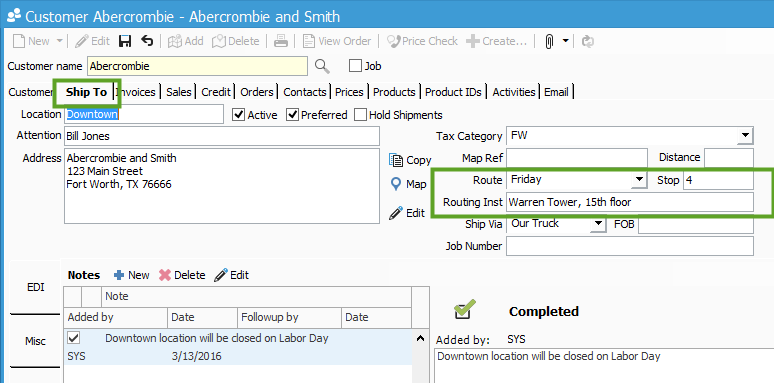Open the Route dropdown showing Friday

[x=640, y=180]
